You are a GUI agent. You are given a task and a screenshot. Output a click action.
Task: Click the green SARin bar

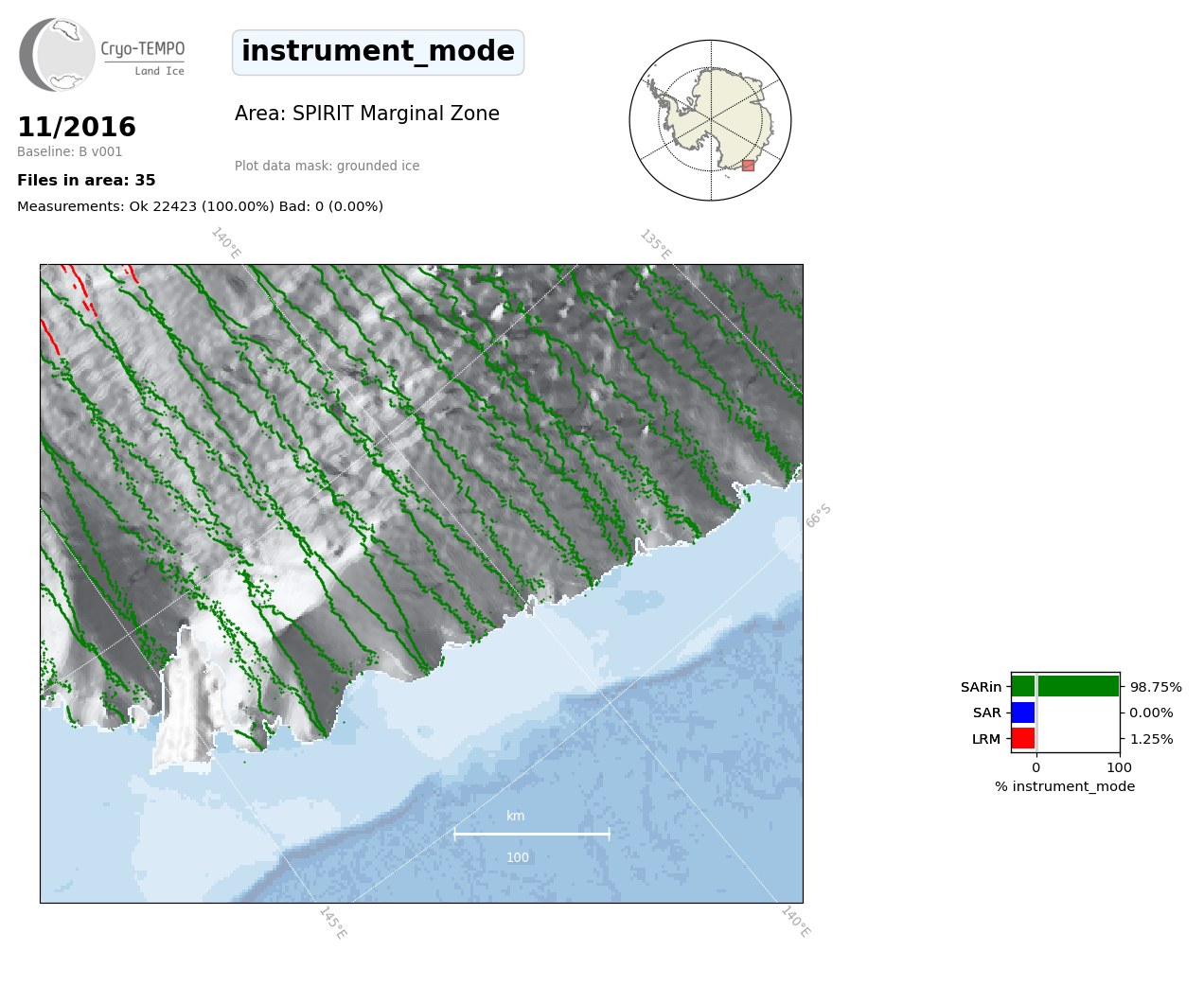pyautogui.click(x=1065, y=686)
